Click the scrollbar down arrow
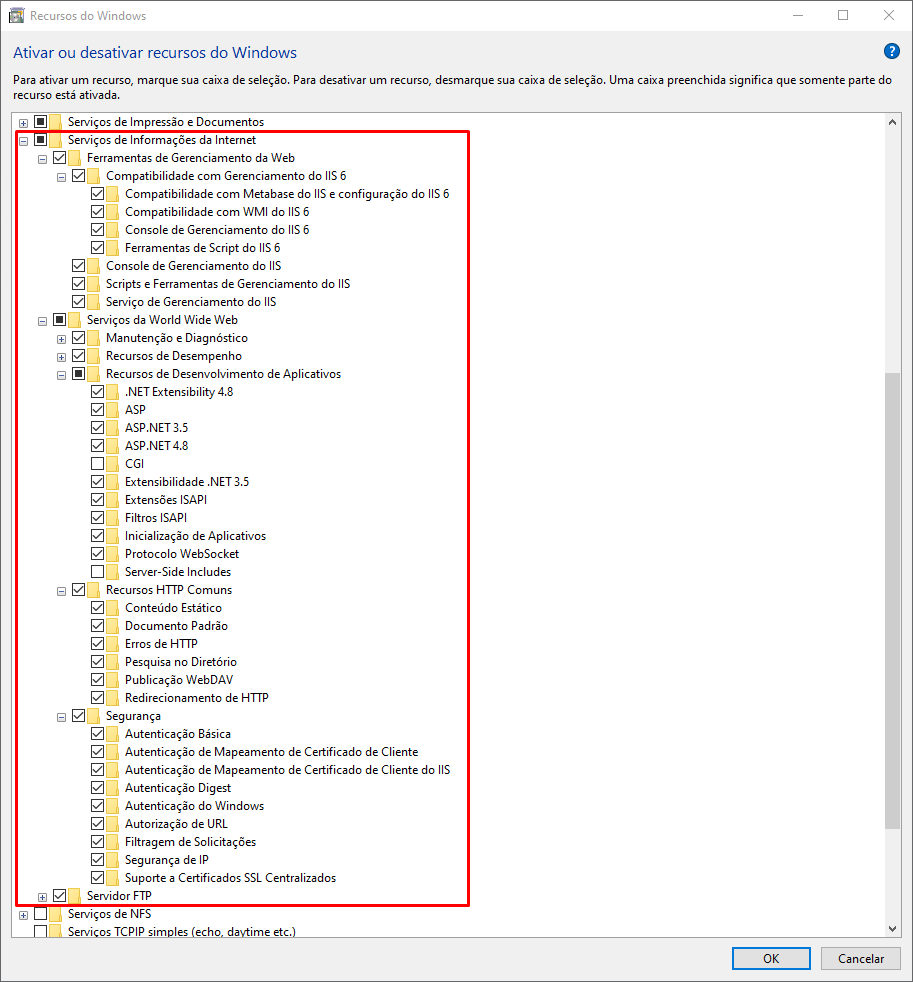Image resolution: width=913 pixels, height=982 pixels. pos(892,929)
